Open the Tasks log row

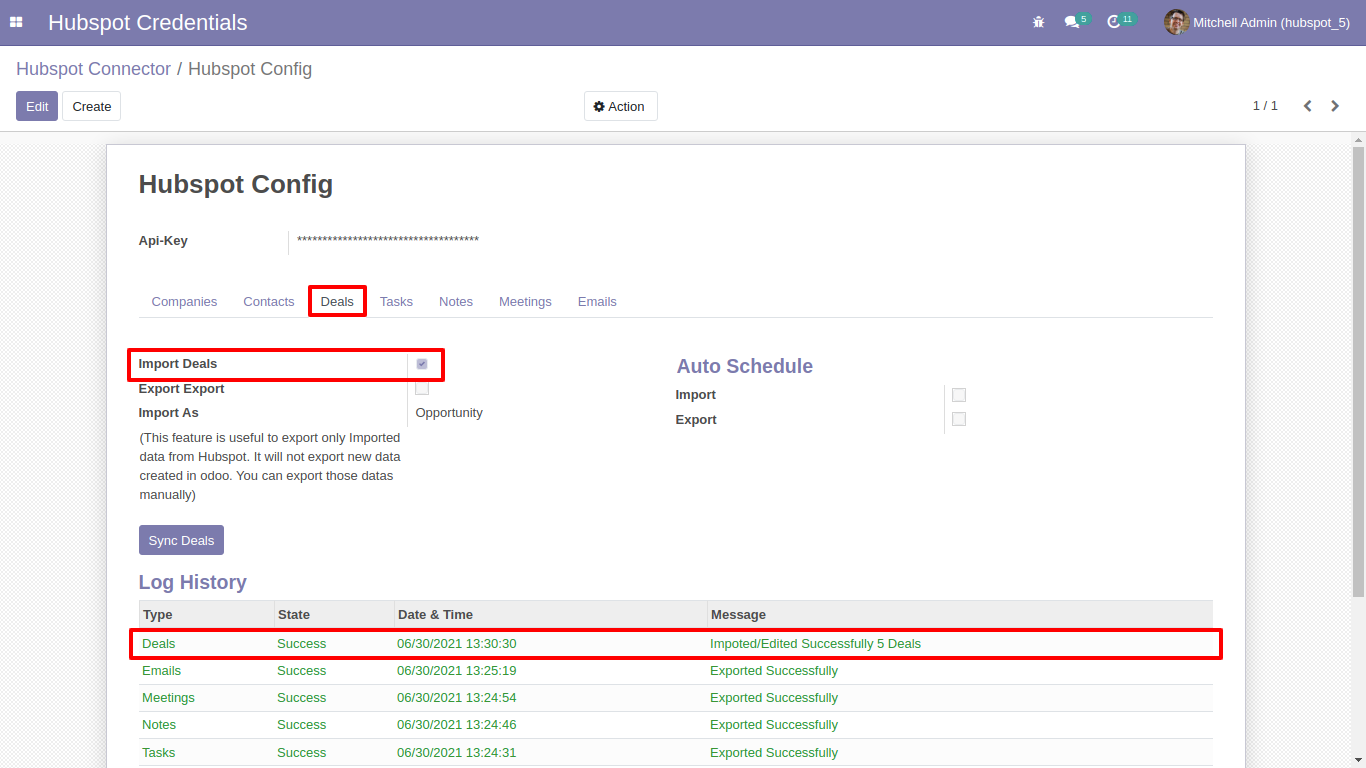(676, 752)
